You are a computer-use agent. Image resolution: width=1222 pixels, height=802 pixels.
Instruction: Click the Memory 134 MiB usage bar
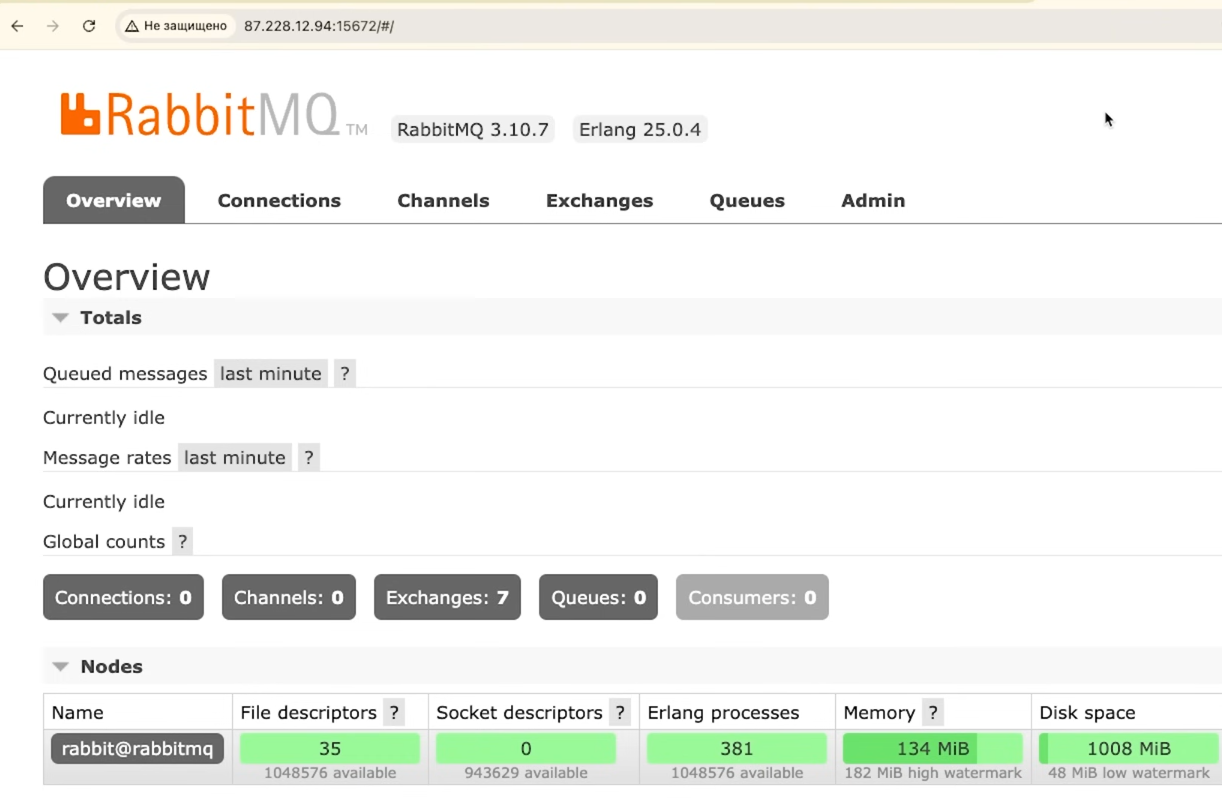point(933,748)
